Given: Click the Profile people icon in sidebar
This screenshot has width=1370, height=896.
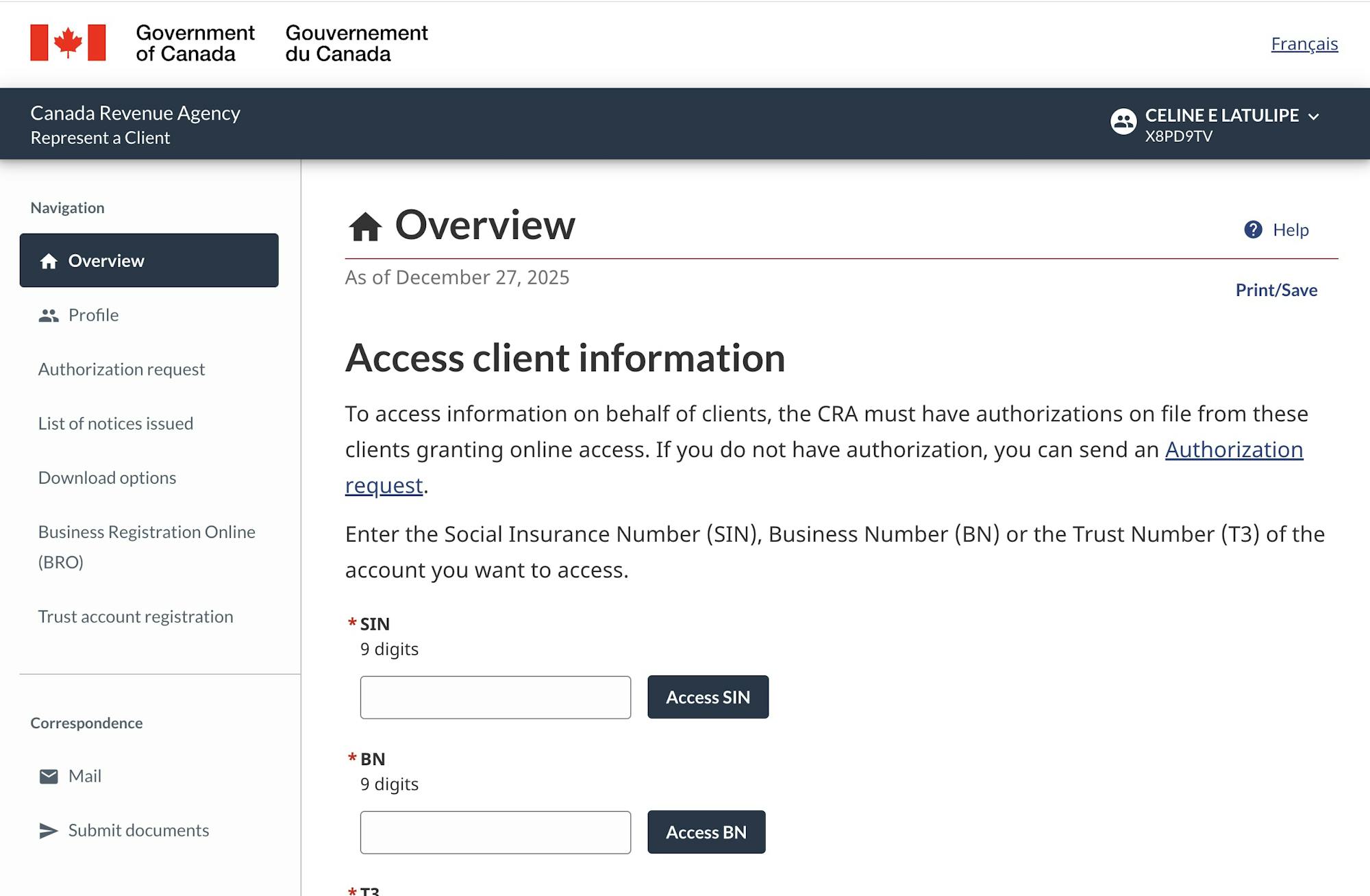Looking at the screenshot, I should click(x=48, y=315).
